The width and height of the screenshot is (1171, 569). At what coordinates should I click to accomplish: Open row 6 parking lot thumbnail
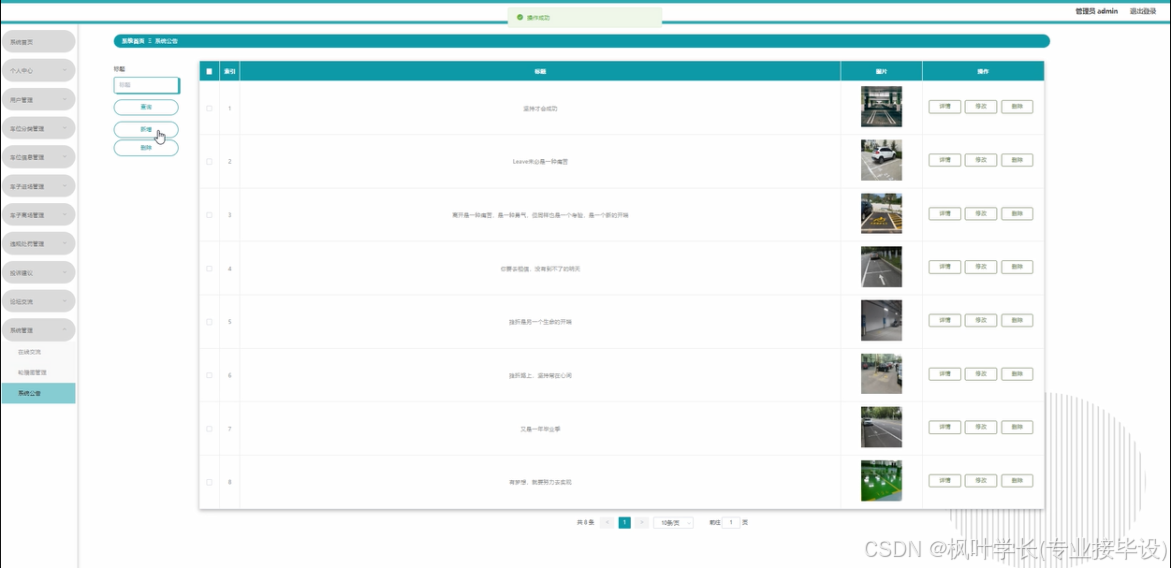[881, 373]
